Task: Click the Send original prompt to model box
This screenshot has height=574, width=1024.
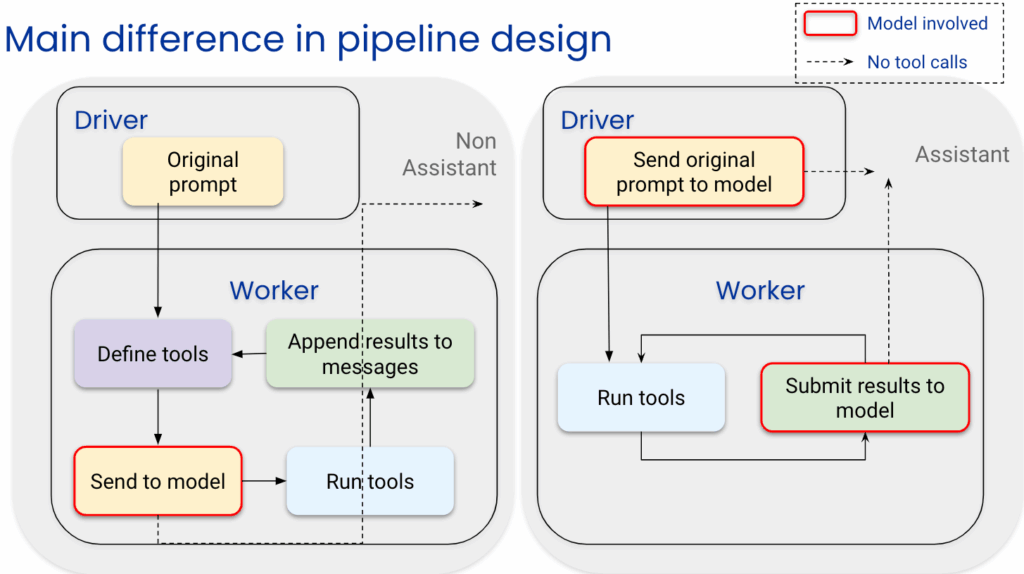Action: [694, 172]
